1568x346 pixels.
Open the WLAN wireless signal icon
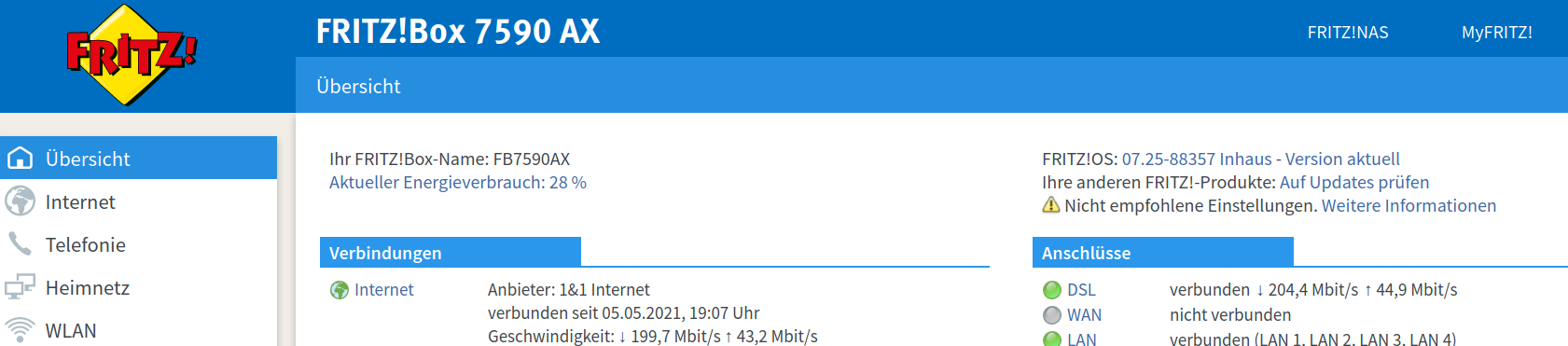coord(20,330)
